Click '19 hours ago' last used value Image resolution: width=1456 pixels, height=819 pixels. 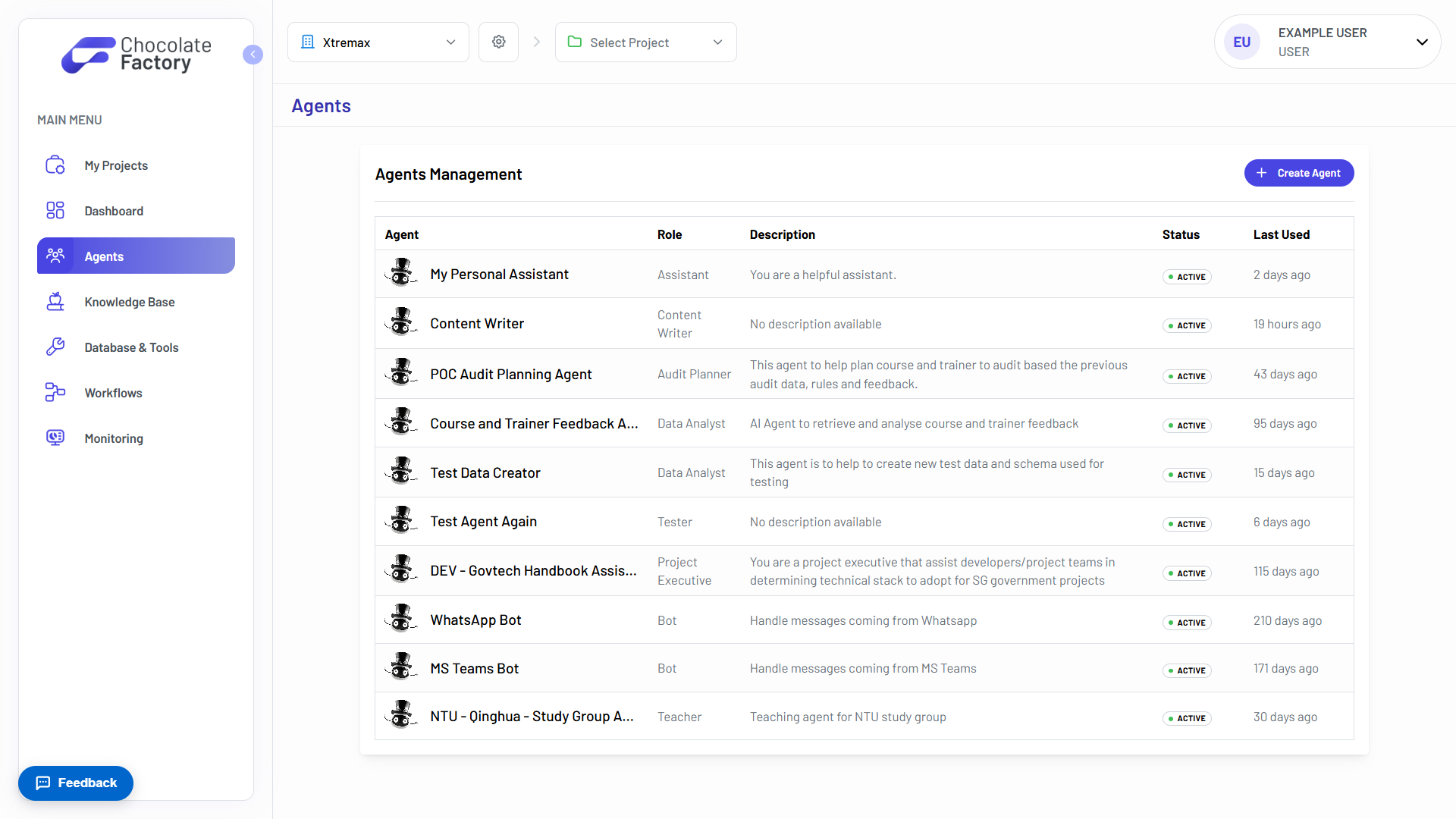pos(1287,324)
